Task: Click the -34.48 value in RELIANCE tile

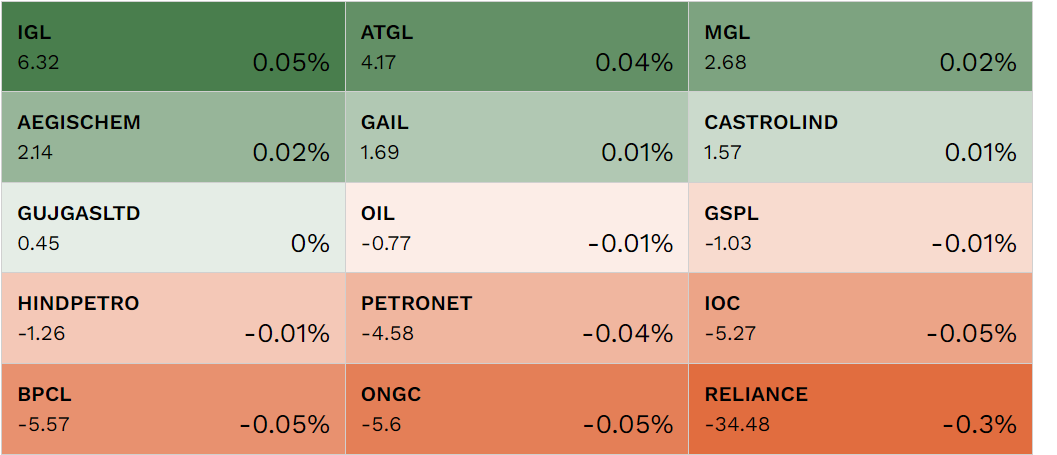Action: [x=737, y=424]
